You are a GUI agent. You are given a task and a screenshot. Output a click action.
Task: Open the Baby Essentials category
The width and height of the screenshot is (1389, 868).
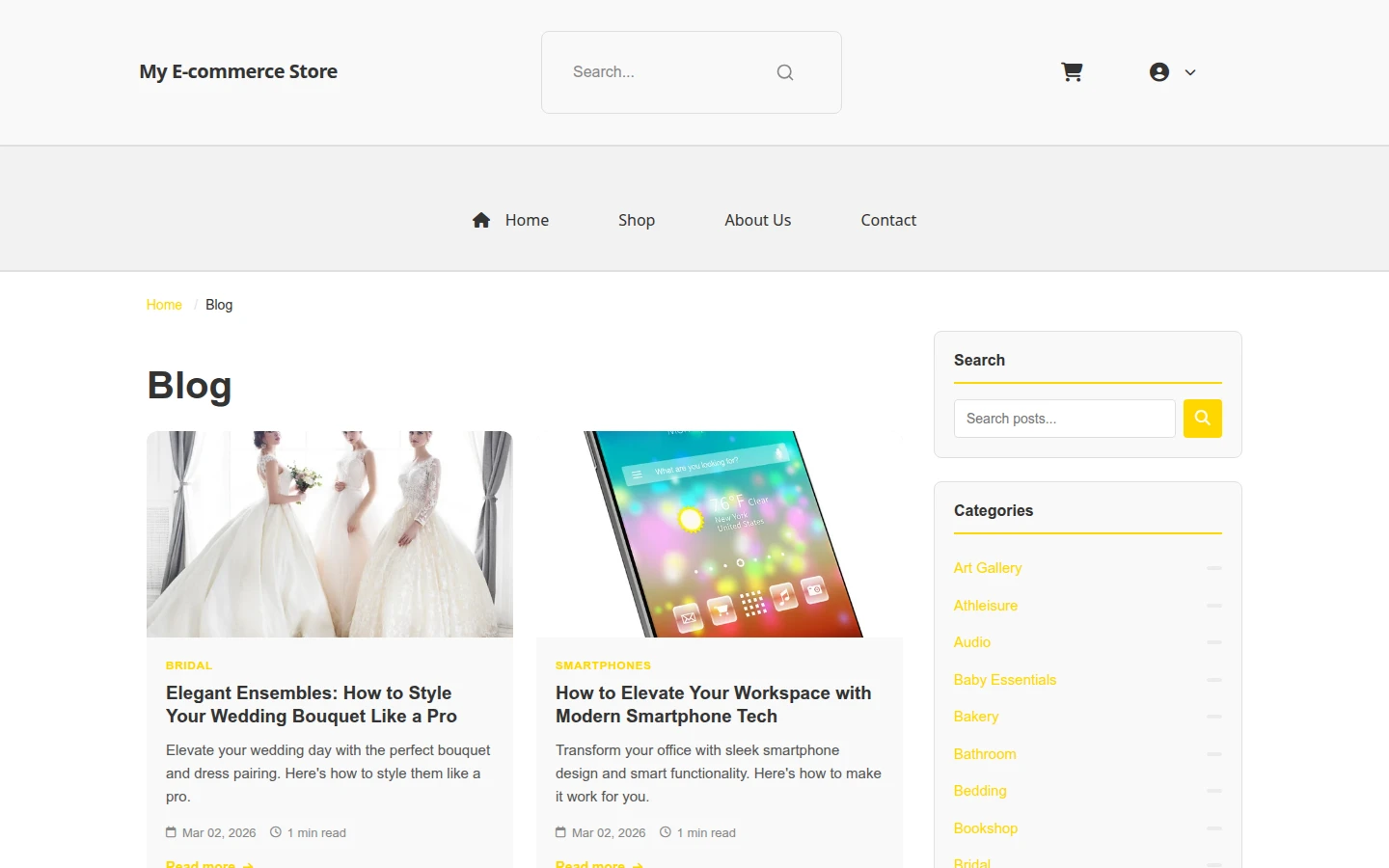(x=1005, y=680)
